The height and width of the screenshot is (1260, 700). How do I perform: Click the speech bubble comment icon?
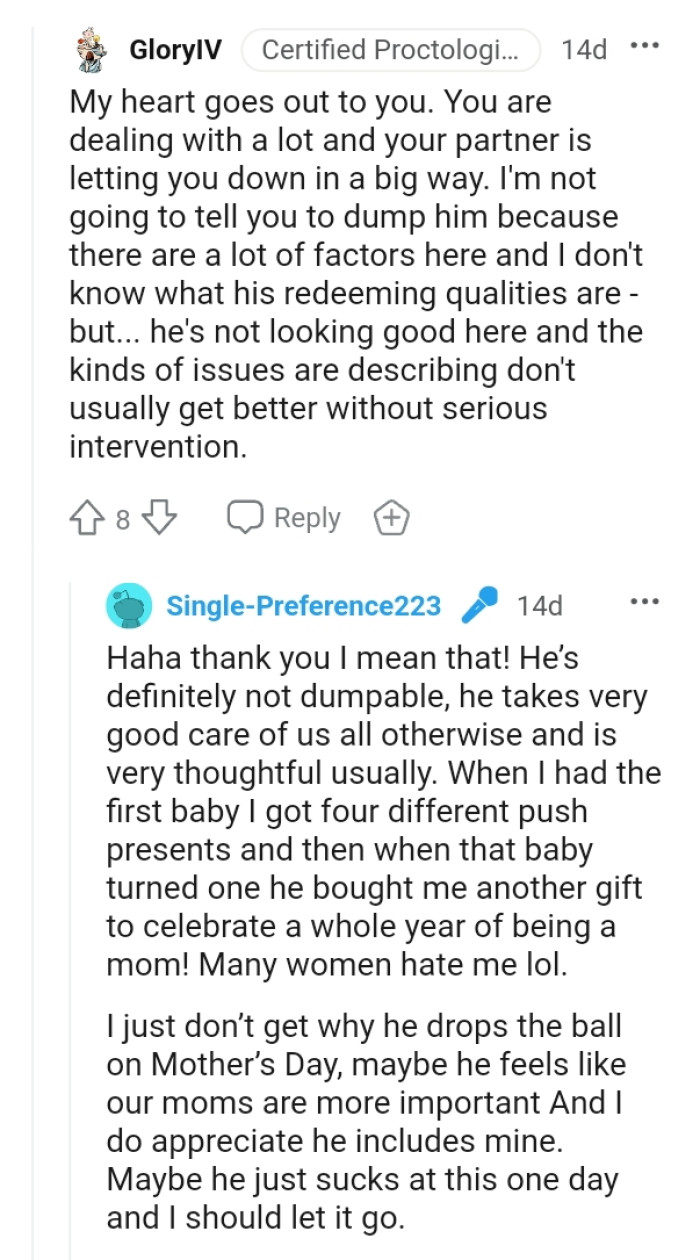pyautogui.click(x=243, y=517)
